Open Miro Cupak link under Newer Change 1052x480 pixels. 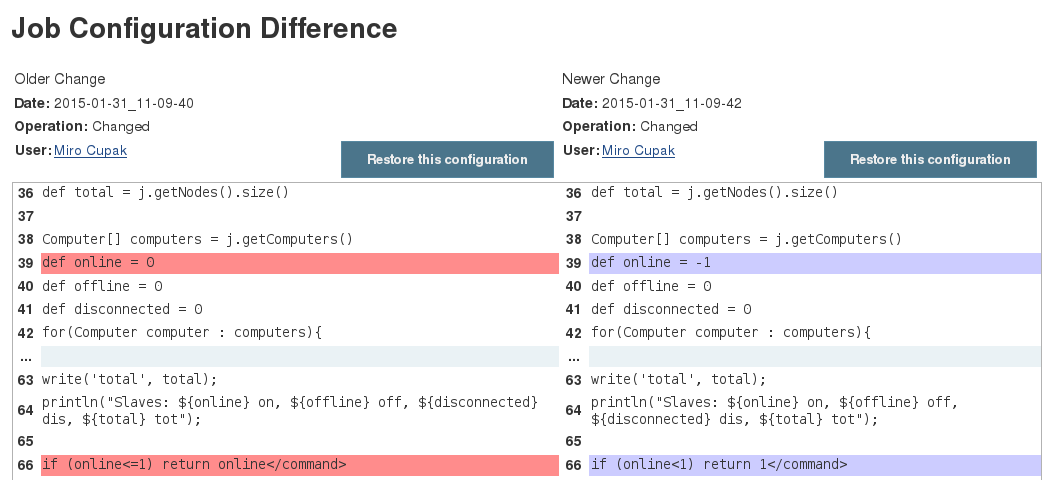coord(638,150)
